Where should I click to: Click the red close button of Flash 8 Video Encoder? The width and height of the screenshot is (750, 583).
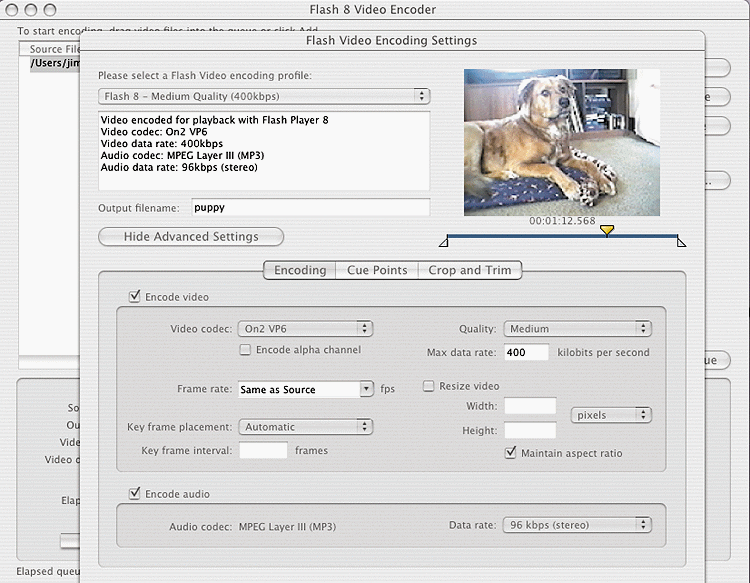click(x=12, y=9)
